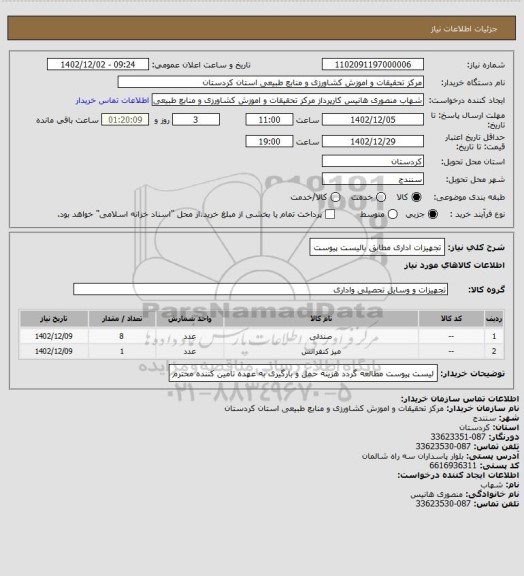This screenshot has width=524, height=576.
Task: Click the میز کنفرانس item name cell
Action: point(321,352)
